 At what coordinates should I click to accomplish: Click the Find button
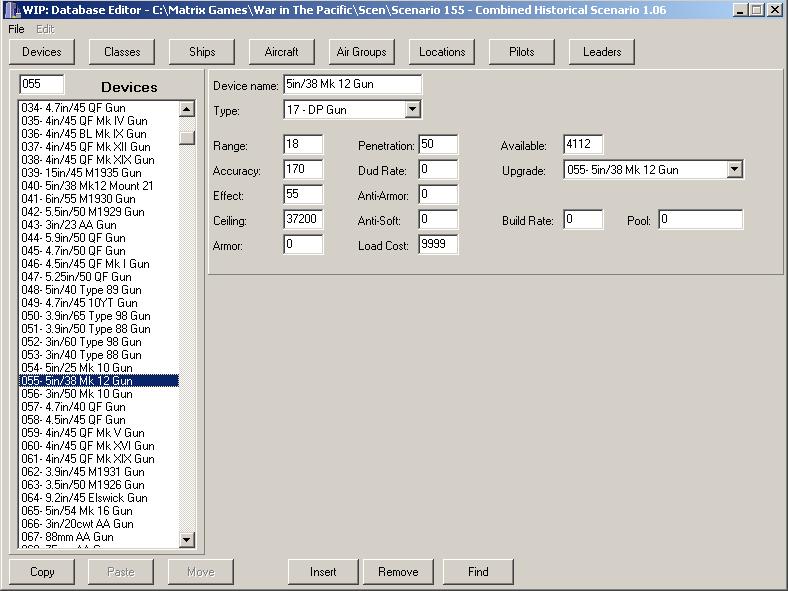(478, 572)
